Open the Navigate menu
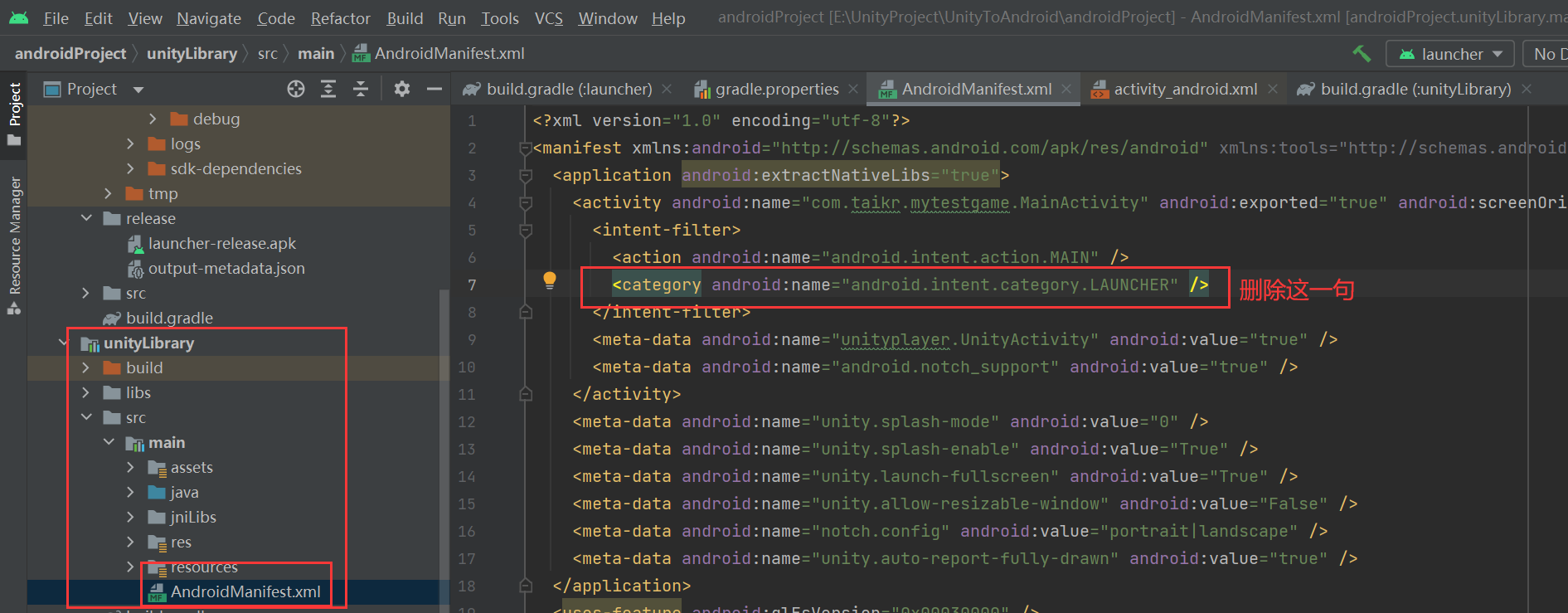 [x=209, y=18]
